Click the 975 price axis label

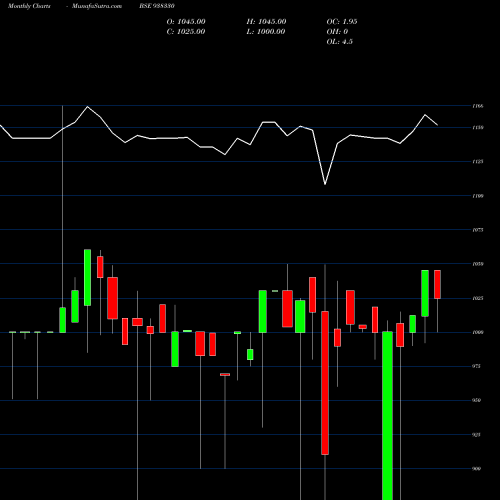click(477, 366)
